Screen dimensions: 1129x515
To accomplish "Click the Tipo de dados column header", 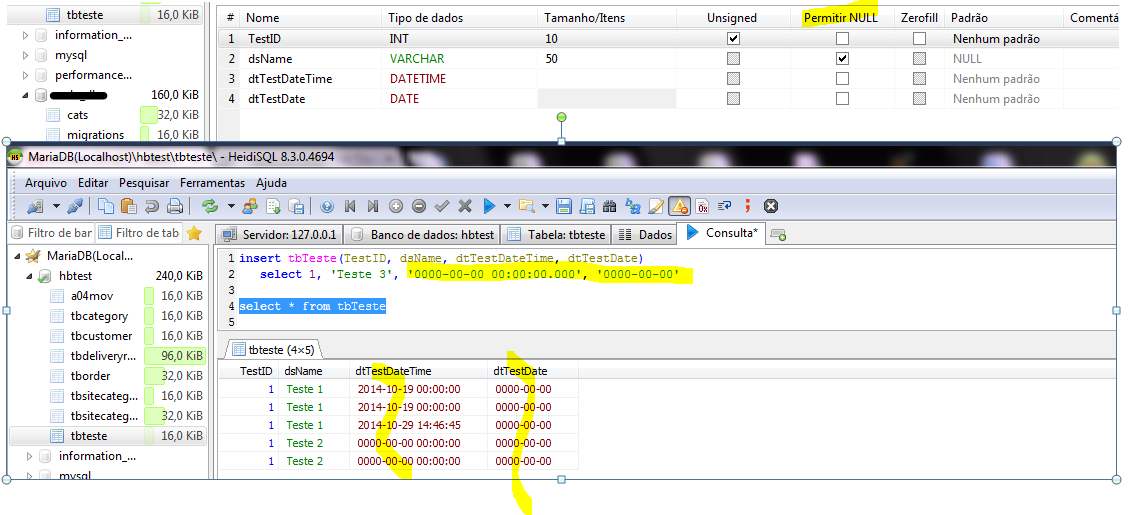I will [426, 18].
